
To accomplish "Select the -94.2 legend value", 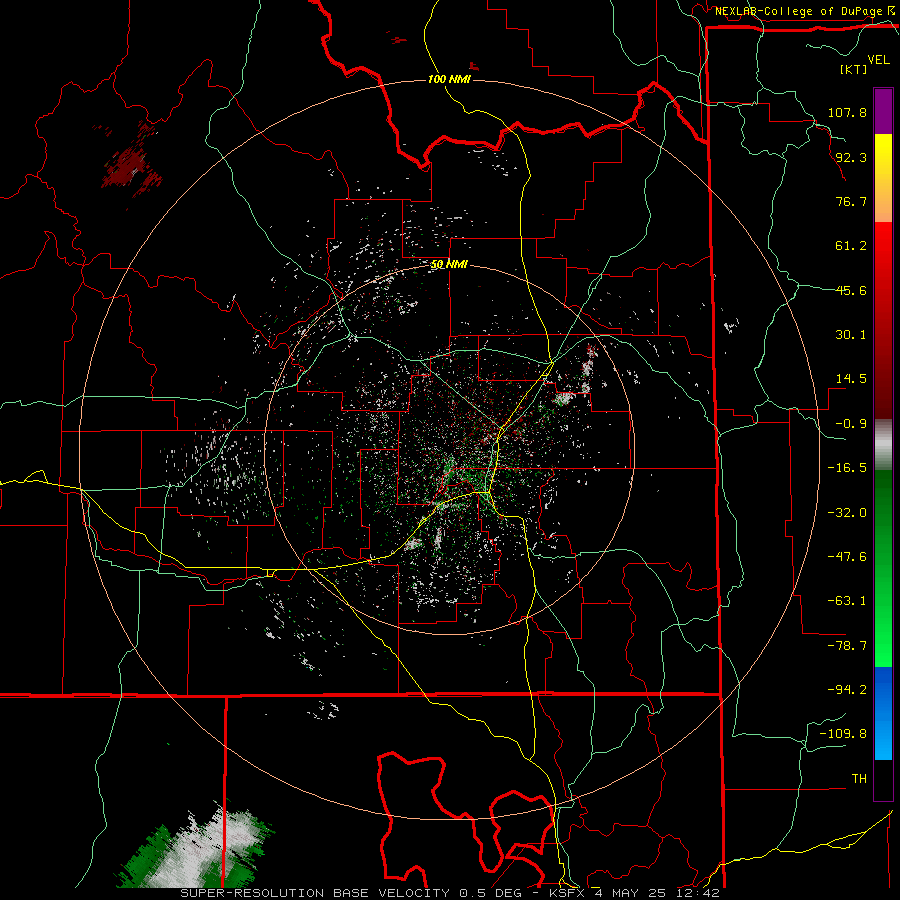I will 847,690.
